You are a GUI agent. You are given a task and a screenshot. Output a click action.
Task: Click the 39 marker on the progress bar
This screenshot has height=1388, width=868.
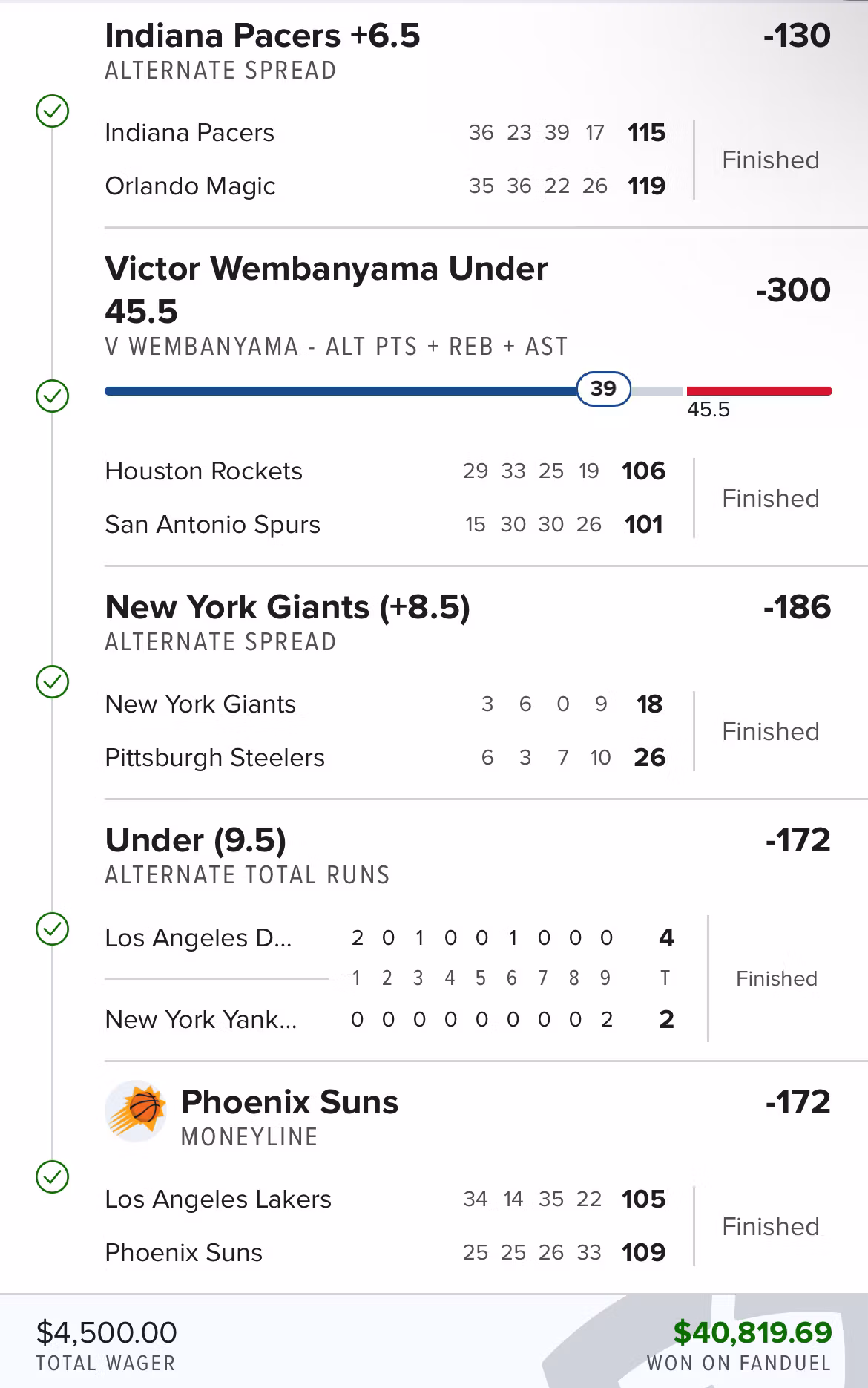(x=603, y=388)
